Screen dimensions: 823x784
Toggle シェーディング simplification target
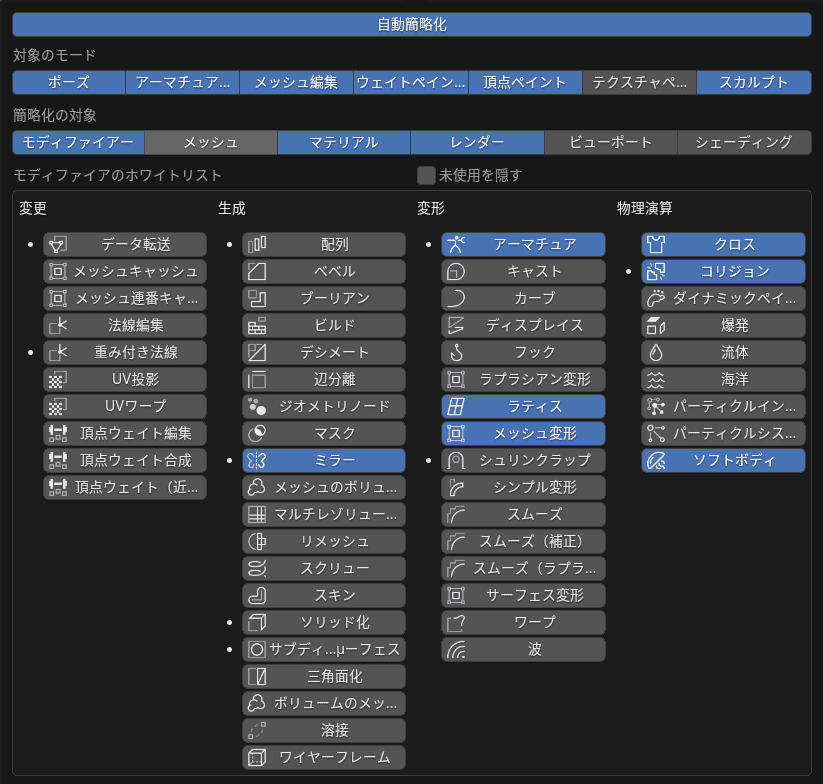pyautogui.click(x=744, y=142)
